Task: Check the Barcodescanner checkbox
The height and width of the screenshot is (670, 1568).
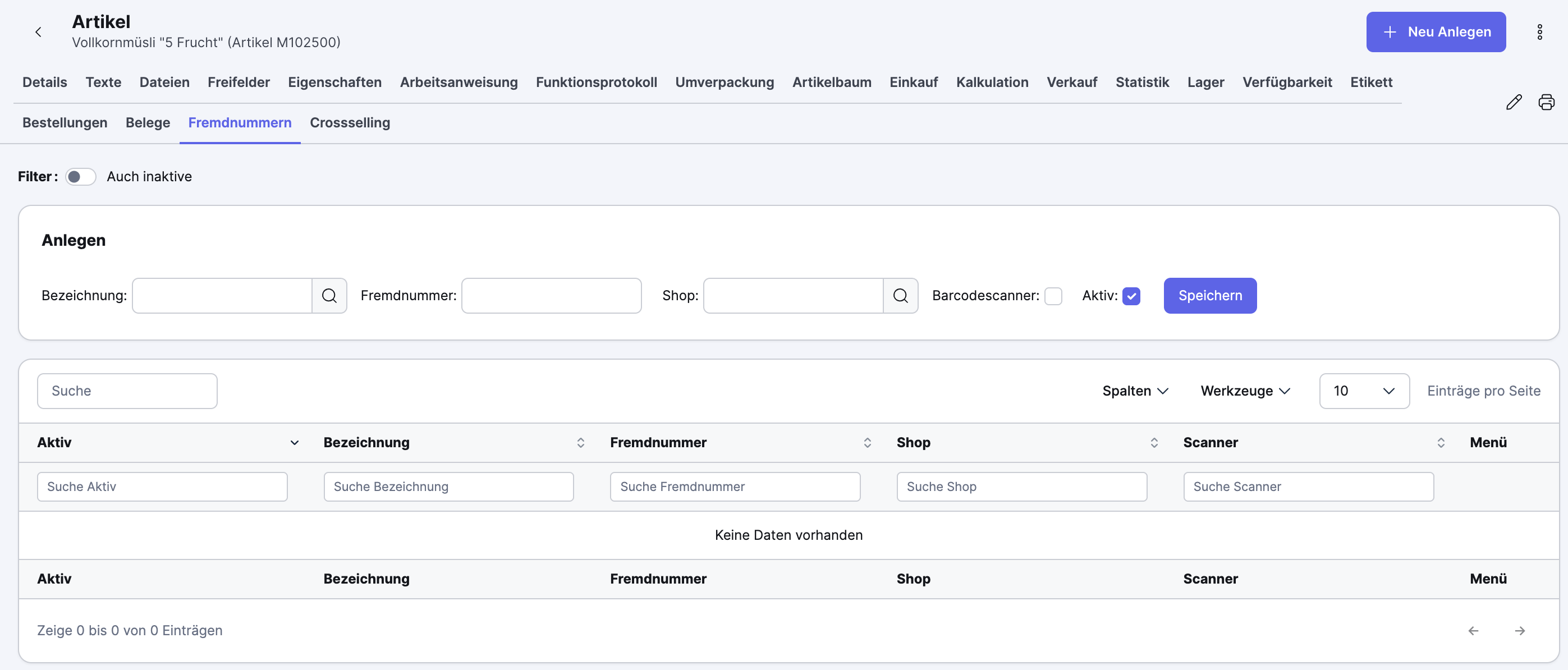Action: [x=1053, y=296]
